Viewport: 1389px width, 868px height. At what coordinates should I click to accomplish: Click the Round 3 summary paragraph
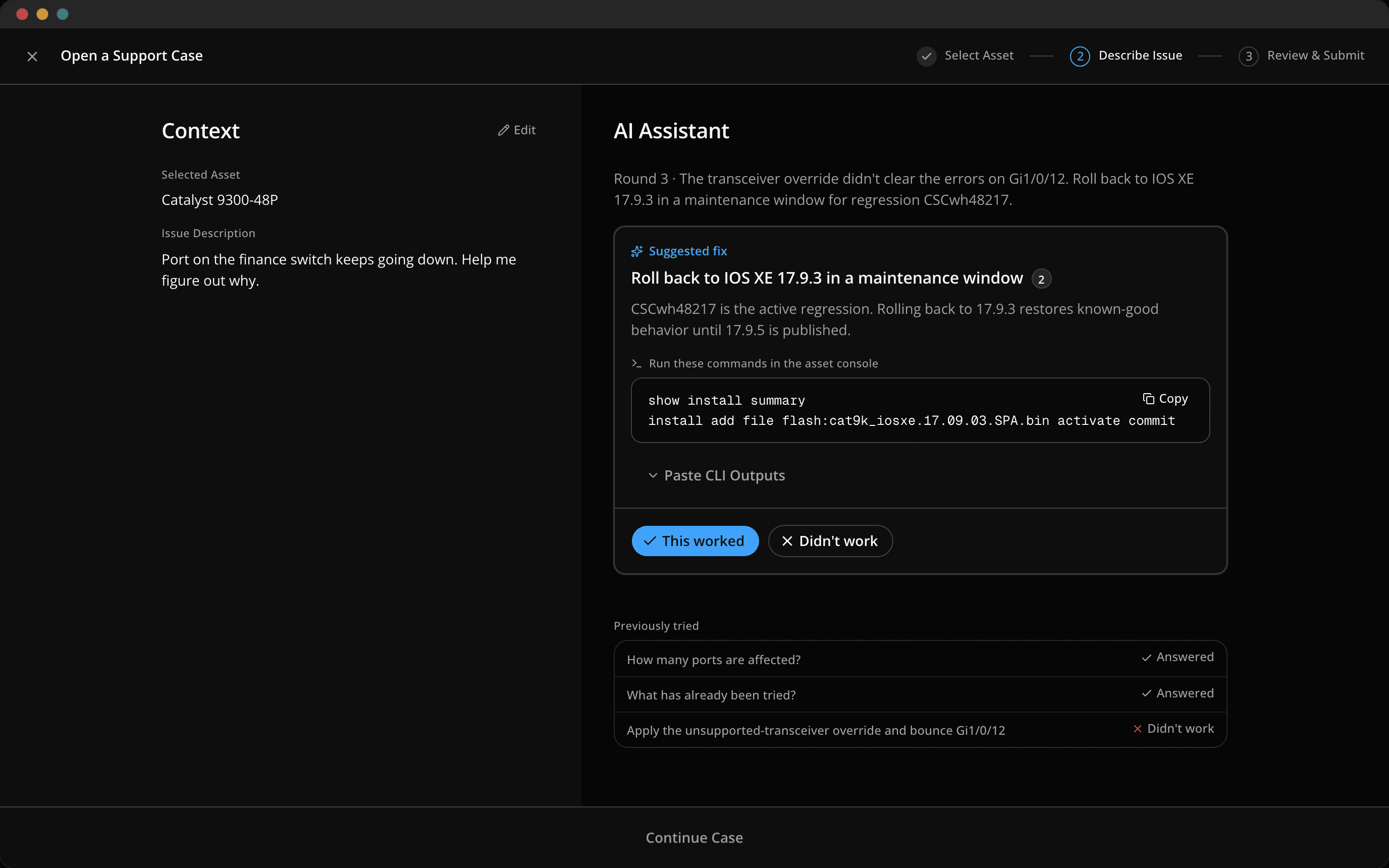point(903,189)
